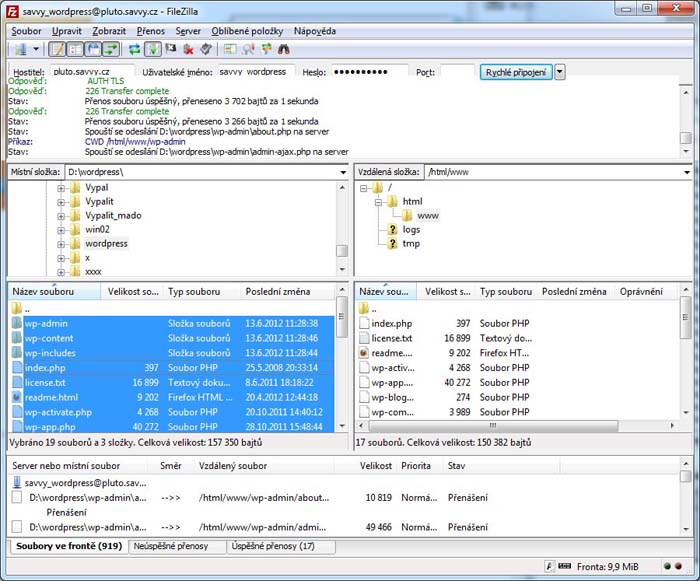Click the local tree scrollbar thumb
The width and height of the screenshot is (700, 581).
(342, 251)
